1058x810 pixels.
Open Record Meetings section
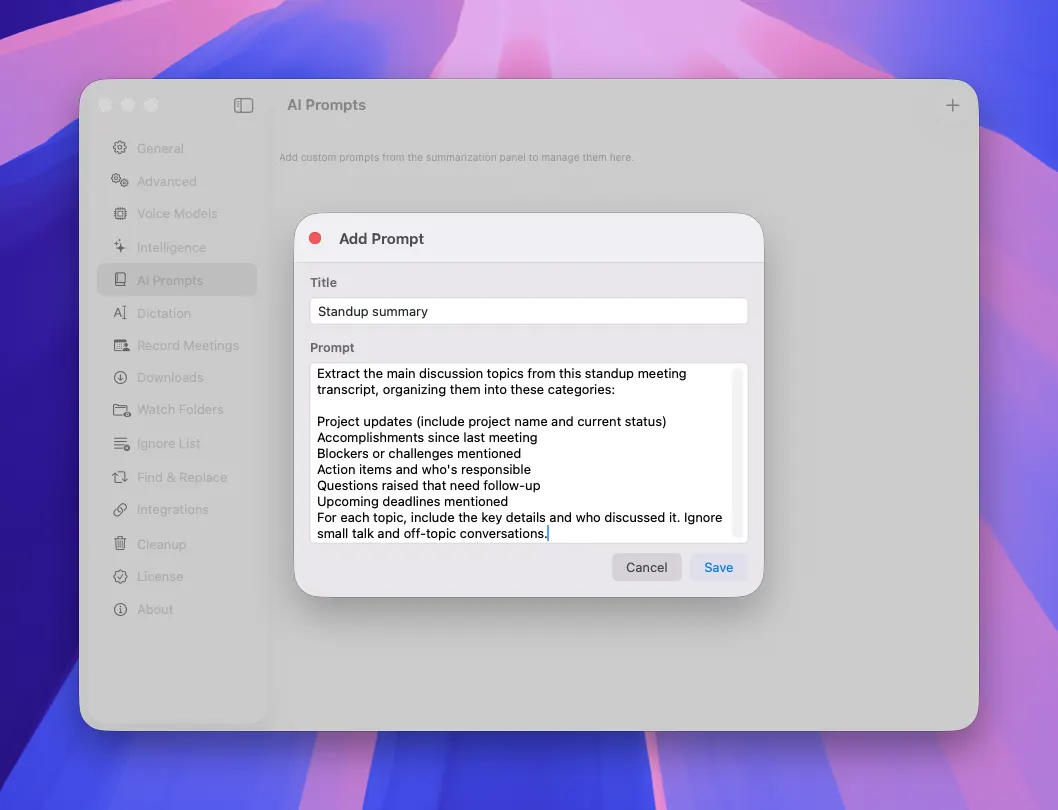177,346
